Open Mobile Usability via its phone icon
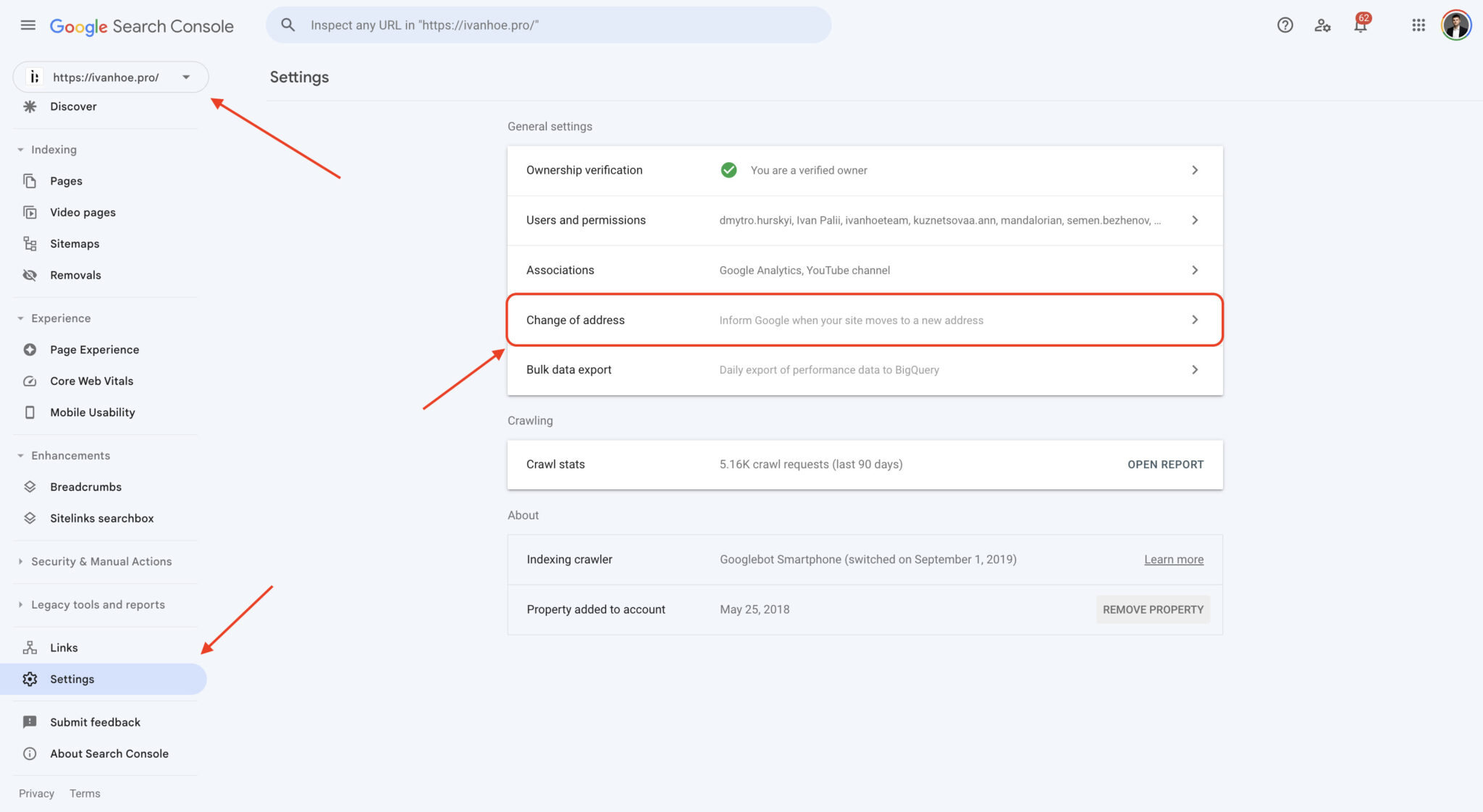The width and height of the screenshot is (1483, 812). click(29, 412)
